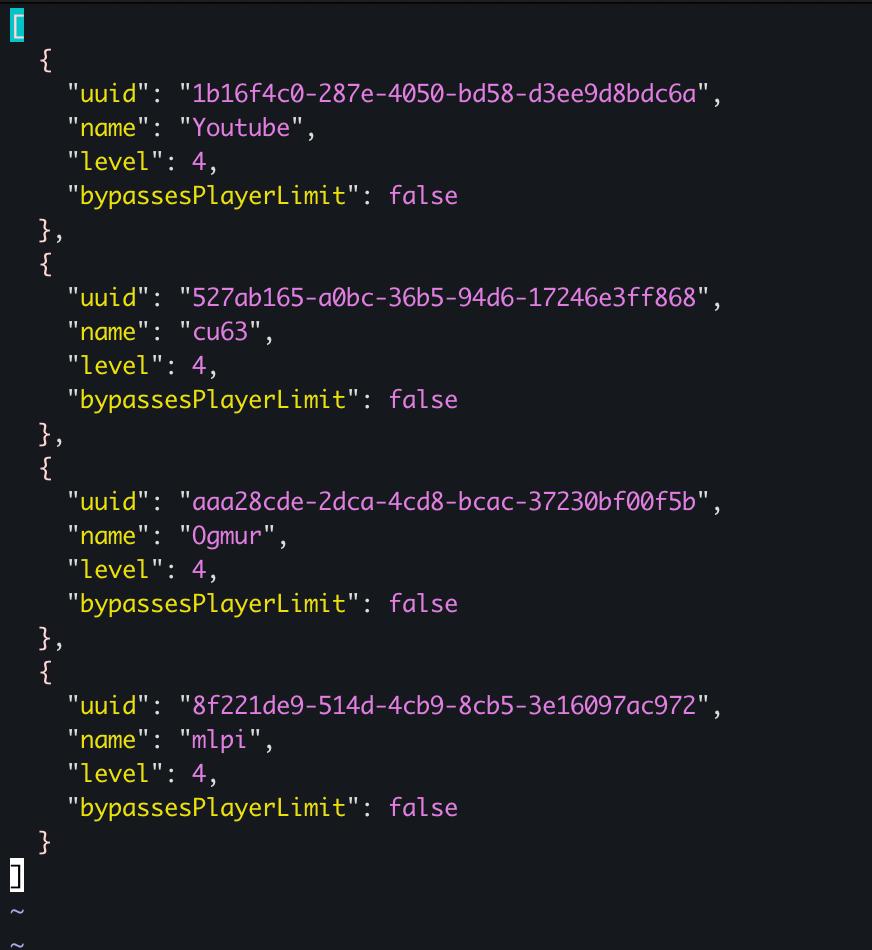Image resolution: width=872 pixels, height=950 pixels.
Task: Place cursor on the "mlpi" name value
Action: click(219, 740)
